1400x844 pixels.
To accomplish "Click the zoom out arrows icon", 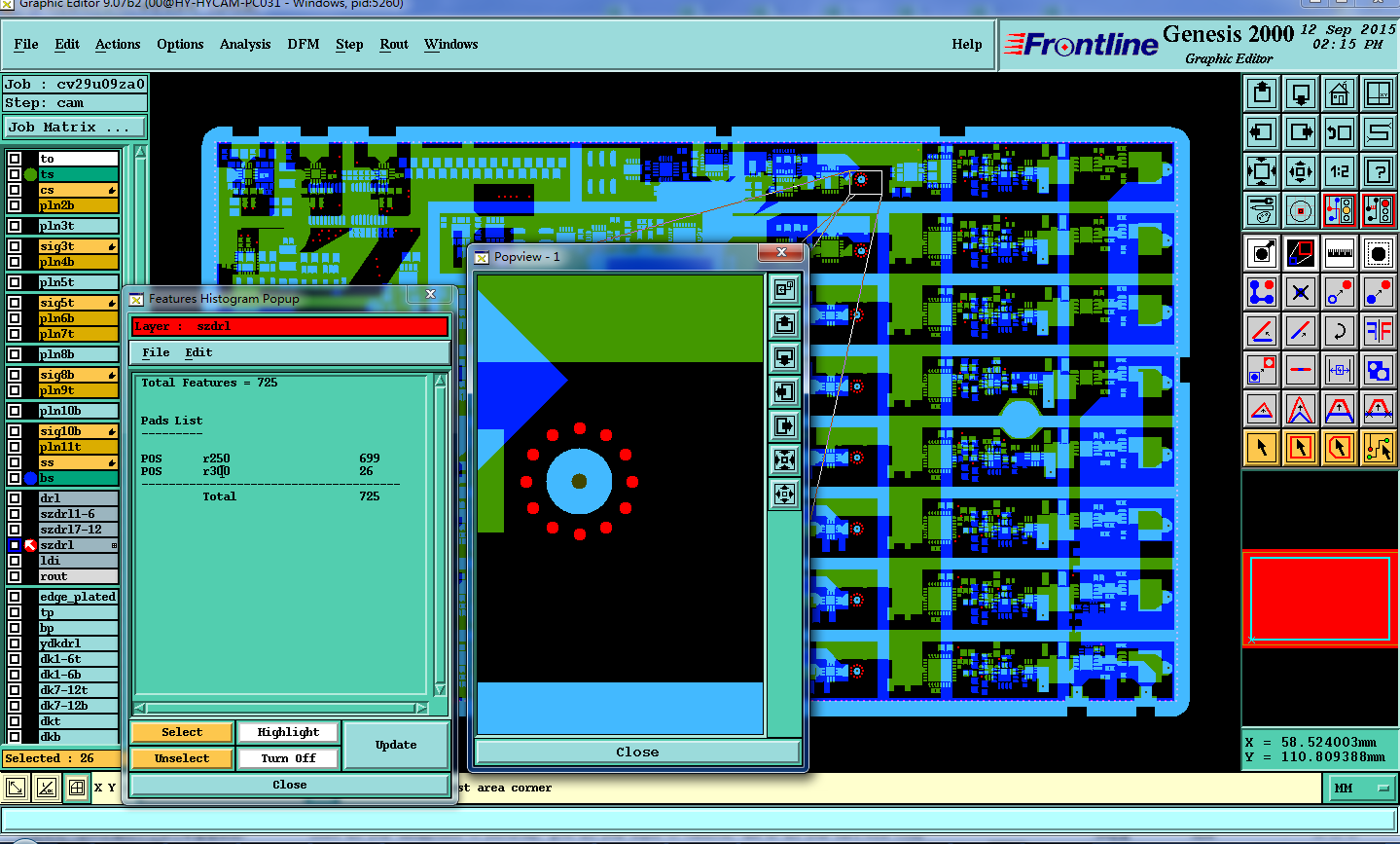I will (1301, 171).
